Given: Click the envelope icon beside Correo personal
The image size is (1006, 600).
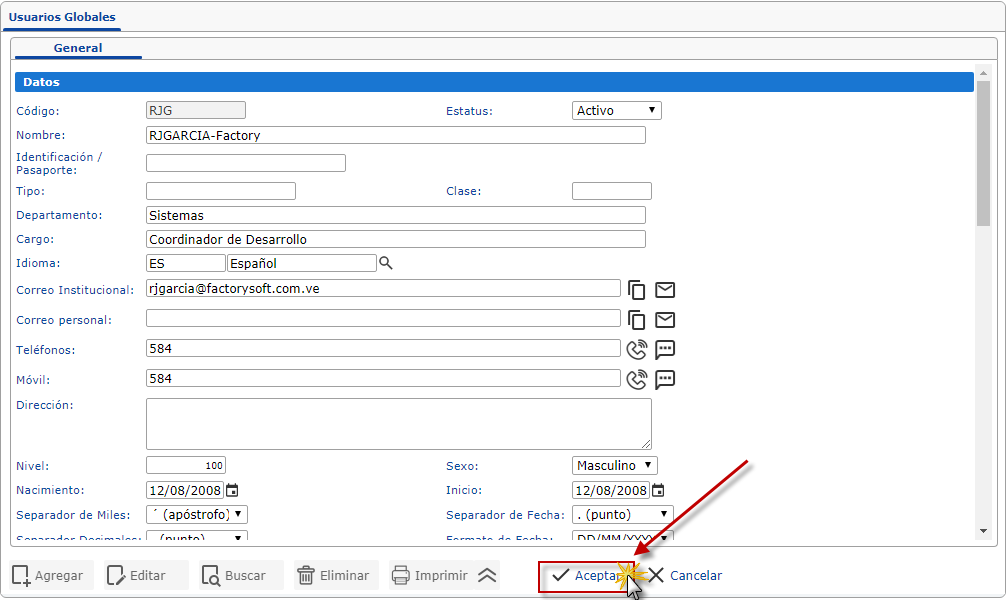Looking at the screenshot, I should click(x=665, y=320).
